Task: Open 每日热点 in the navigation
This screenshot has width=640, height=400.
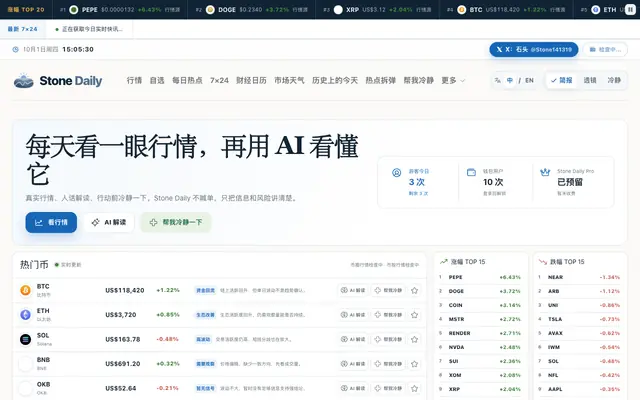Action: pyautogui.click(x=187, y=80)
